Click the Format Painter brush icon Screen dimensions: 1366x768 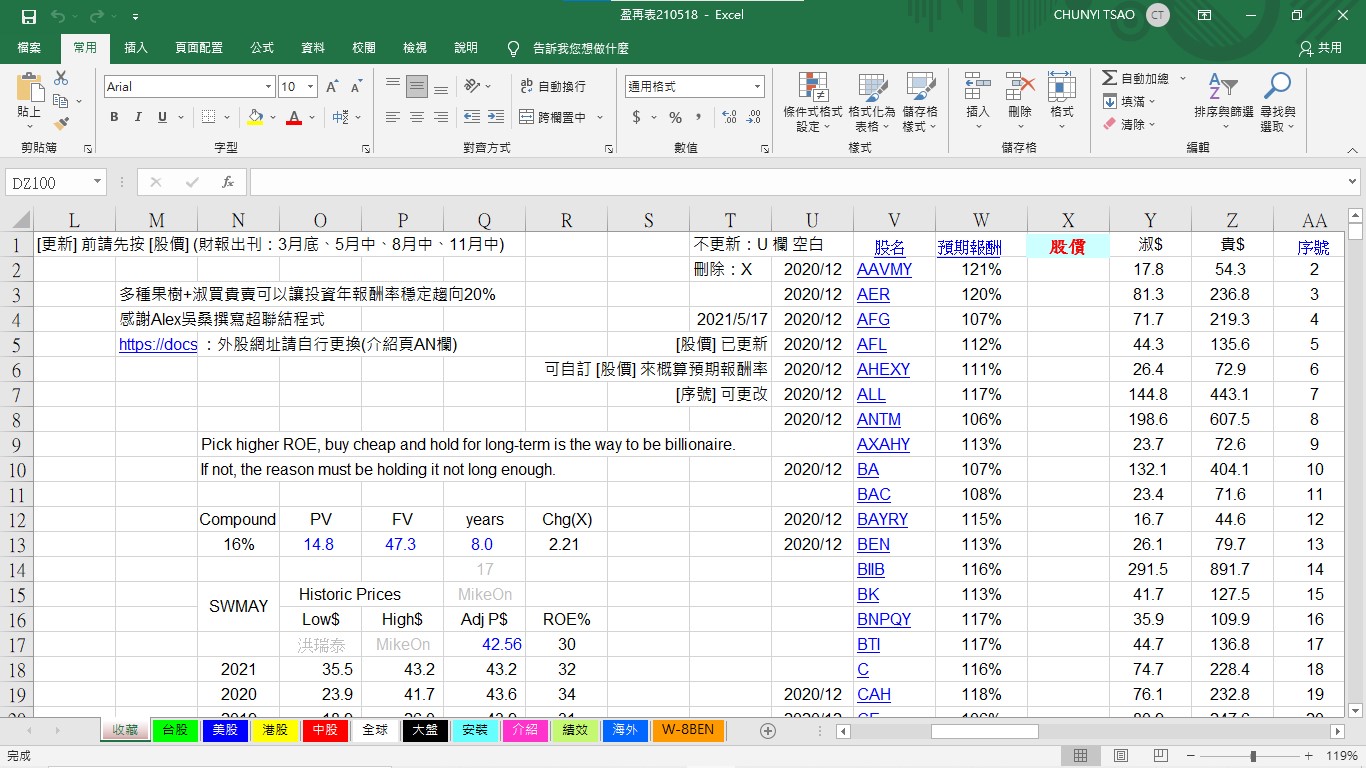61,124
